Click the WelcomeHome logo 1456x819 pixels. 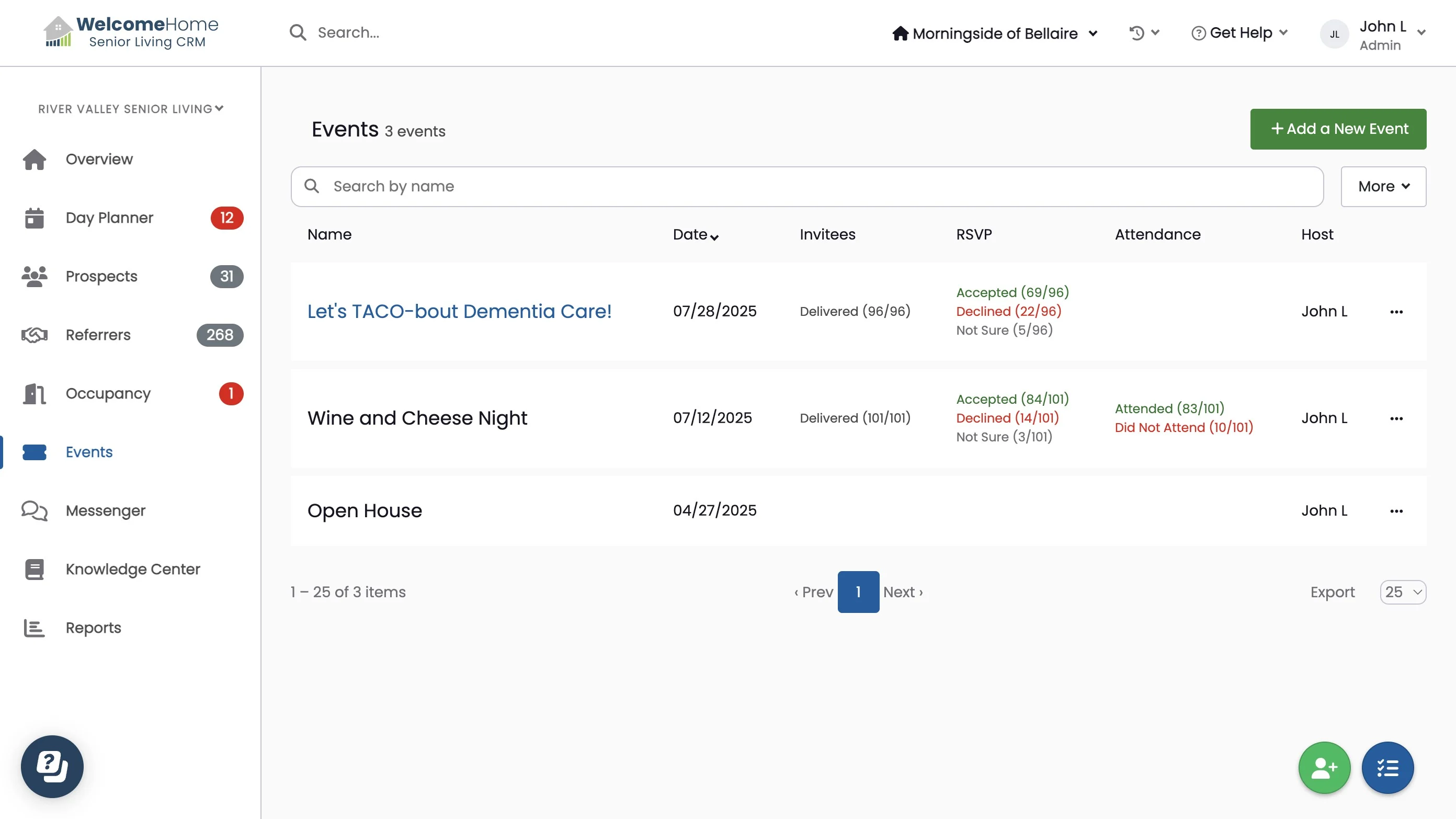[x=131, y=32]
